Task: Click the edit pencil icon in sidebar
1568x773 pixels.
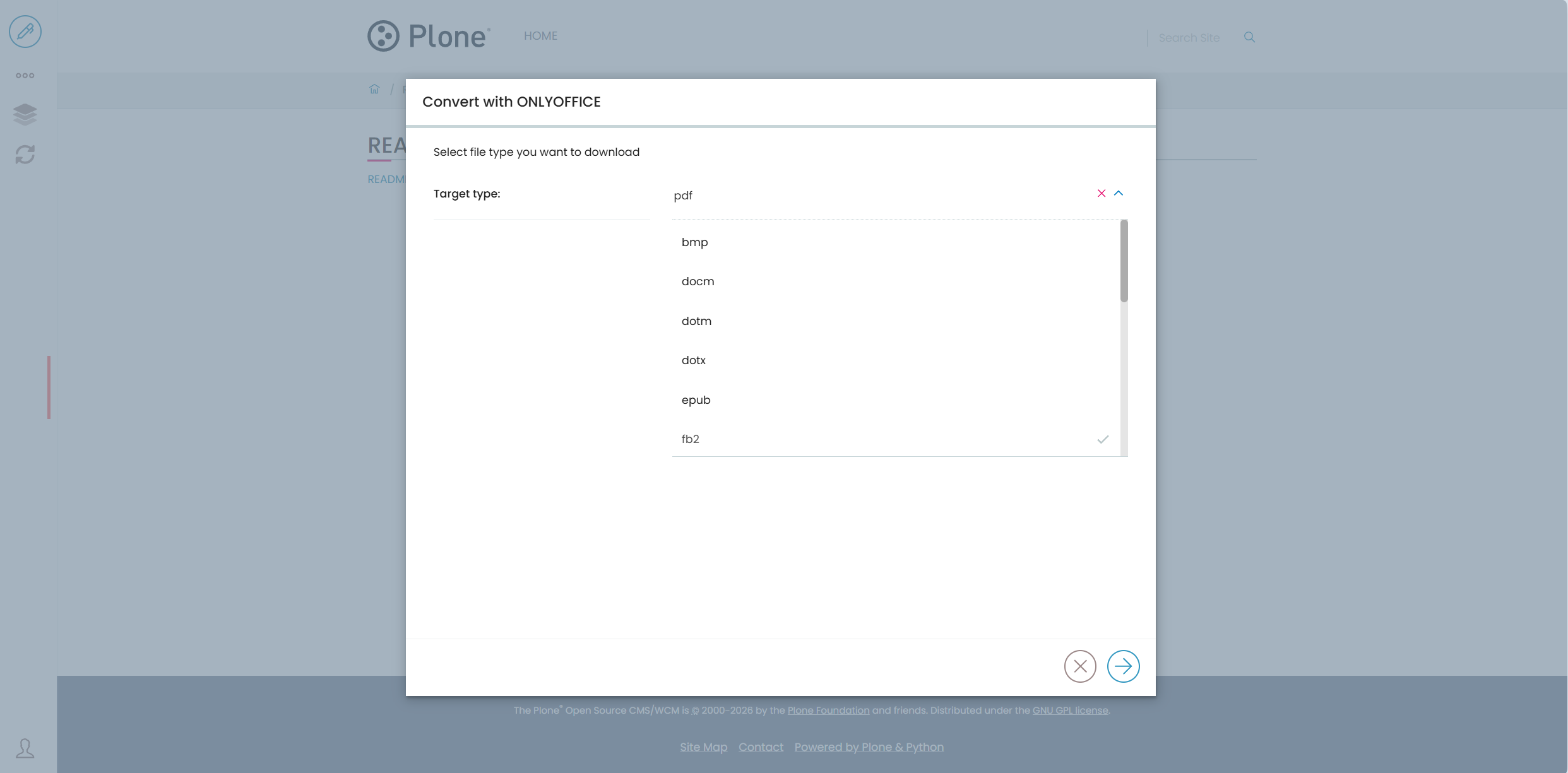Action: tap(25, 32)
